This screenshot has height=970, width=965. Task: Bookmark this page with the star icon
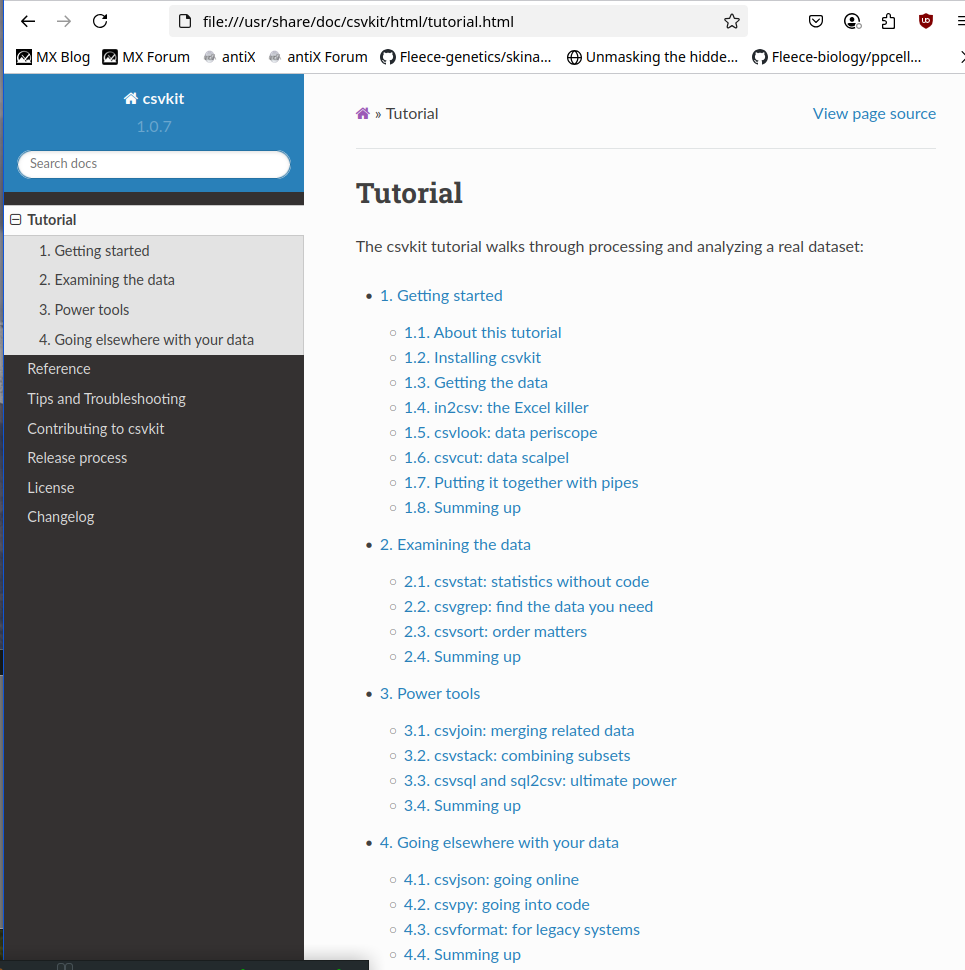click(x=732, y=22)
